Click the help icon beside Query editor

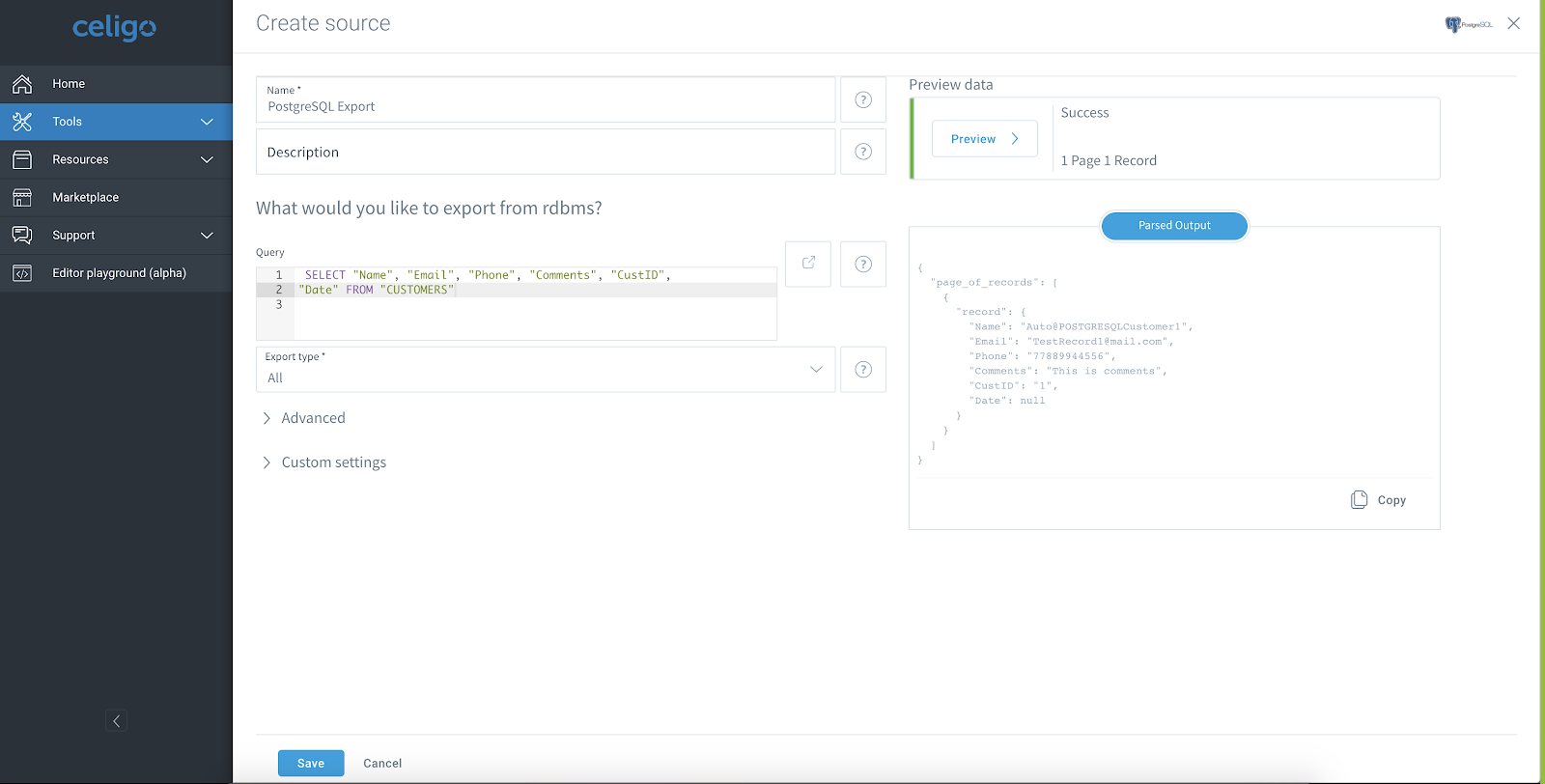[x=863, y=264]
